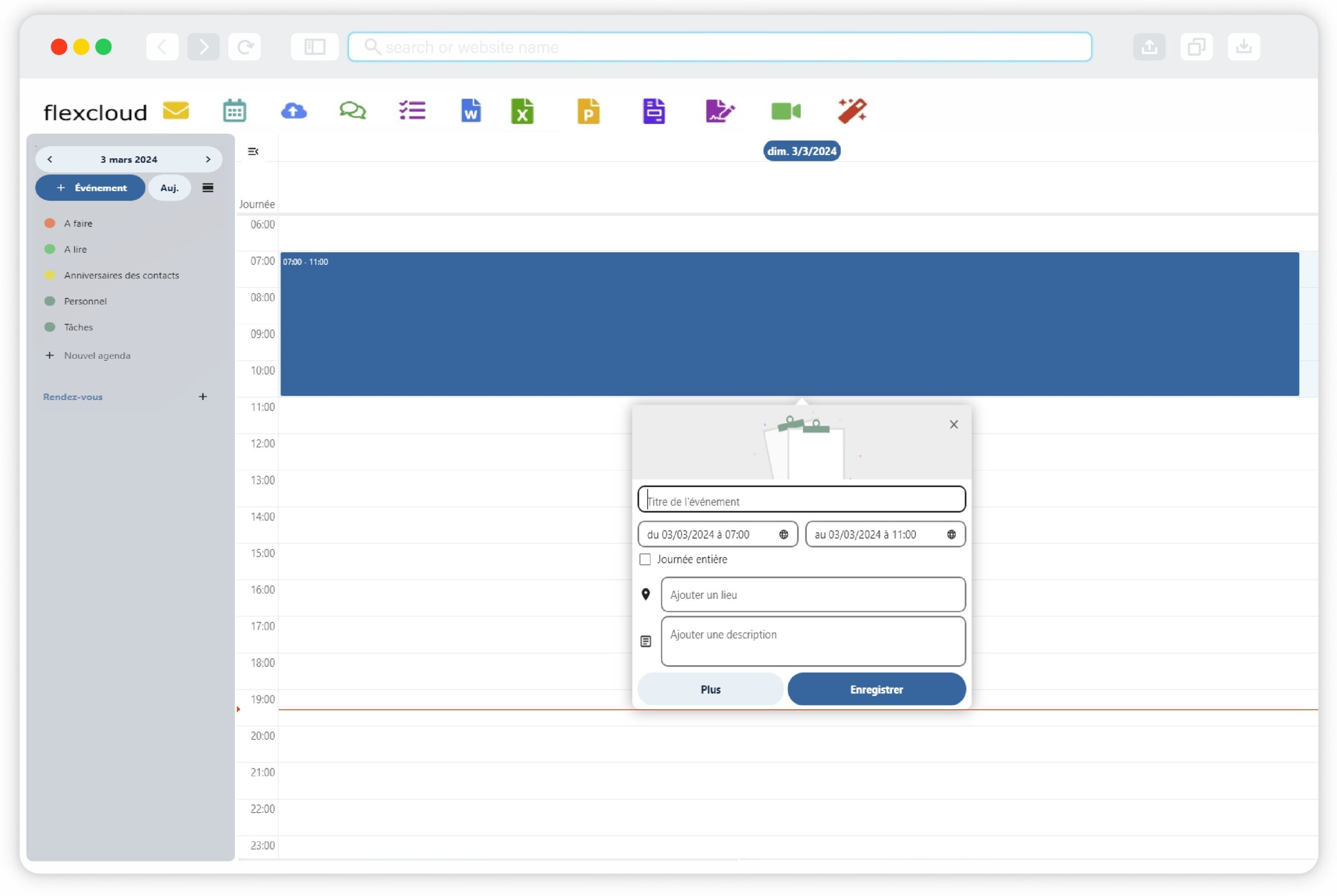Open the agenda list view menu
This screenshot has width=1337, height=896.
(x=207, y=187)
